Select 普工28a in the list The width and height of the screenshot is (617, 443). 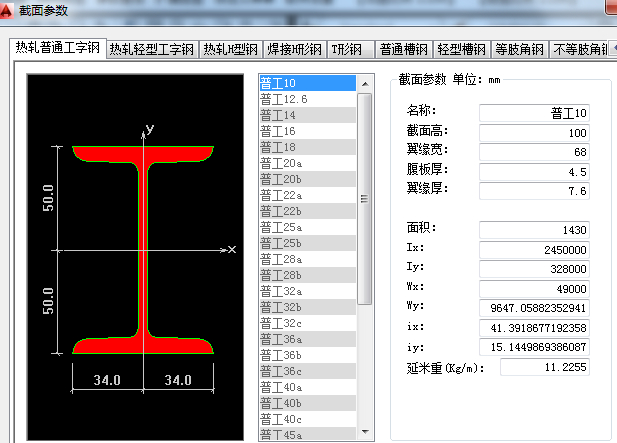(308, 259)
